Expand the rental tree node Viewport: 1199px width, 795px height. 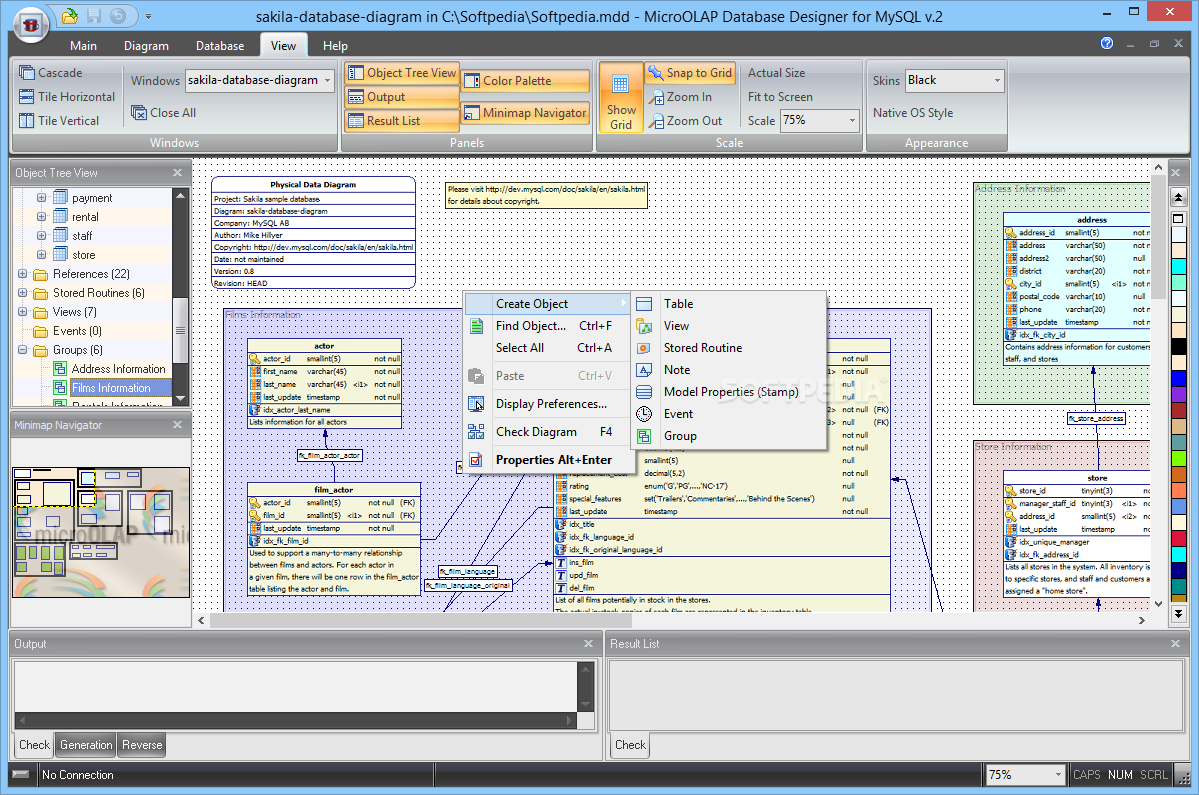(x=41, y=217)
